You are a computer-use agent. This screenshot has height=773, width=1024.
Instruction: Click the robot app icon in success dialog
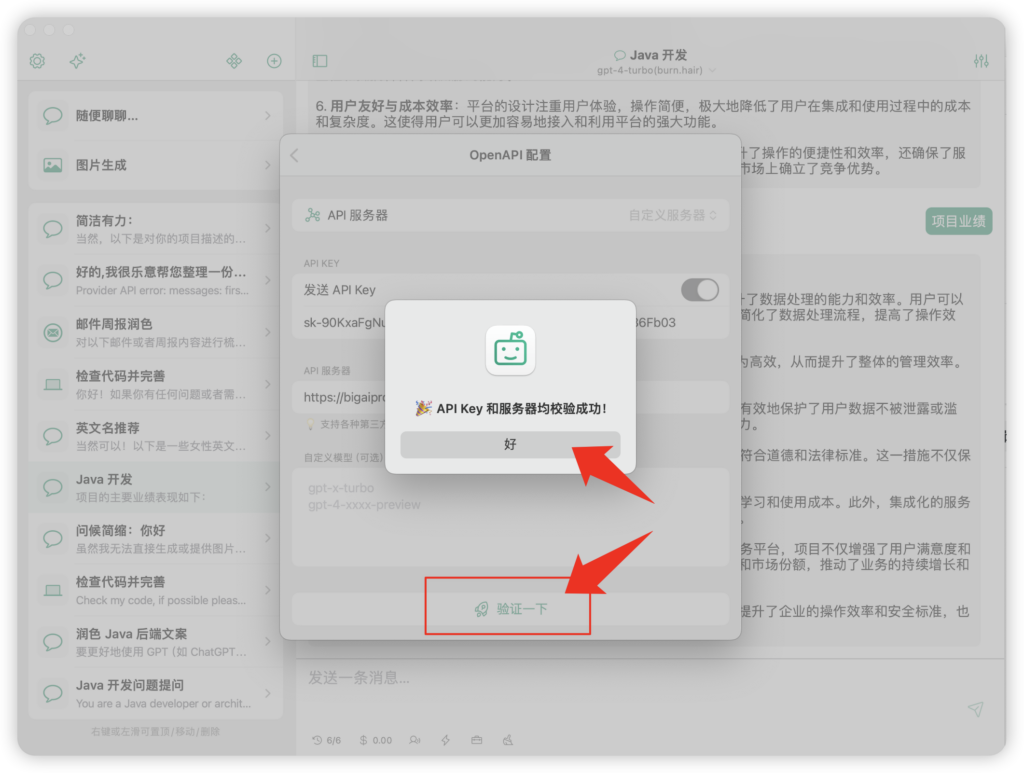point(510,351)
